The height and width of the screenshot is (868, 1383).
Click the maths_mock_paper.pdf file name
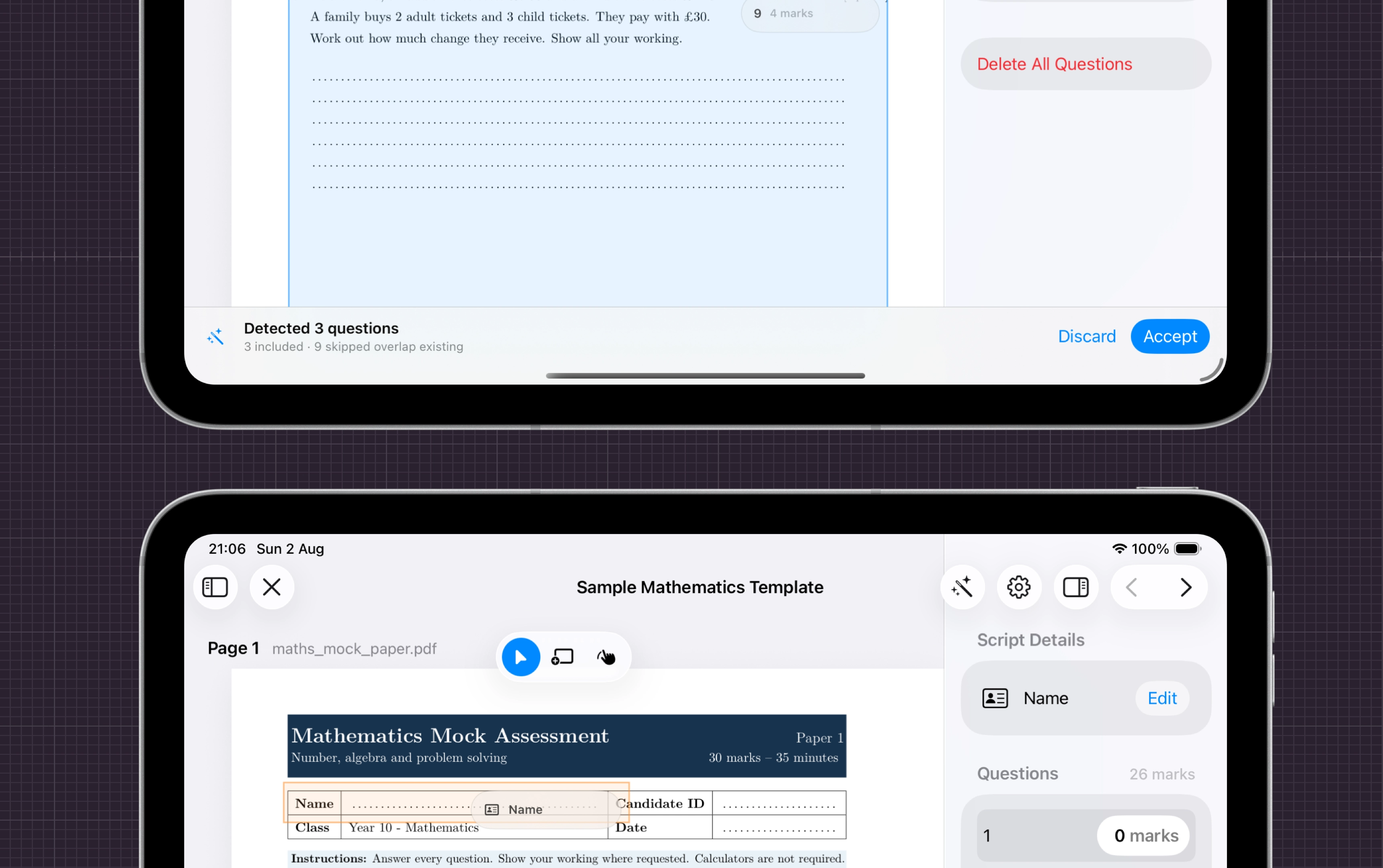click(354, 649)
